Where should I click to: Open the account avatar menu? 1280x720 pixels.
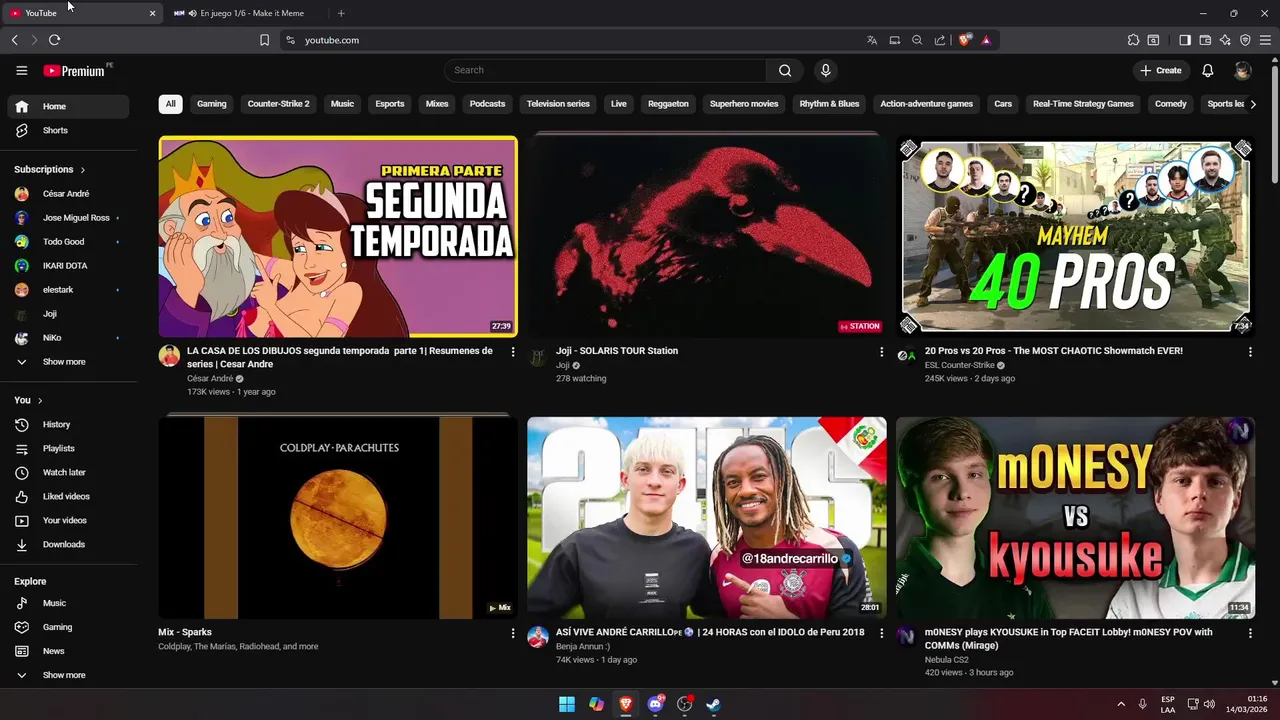[1242, 70]
